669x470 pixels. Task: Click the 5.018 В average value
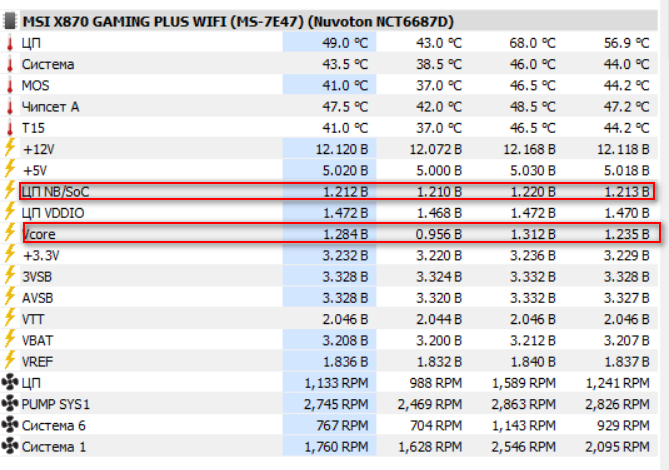[626, 171]
